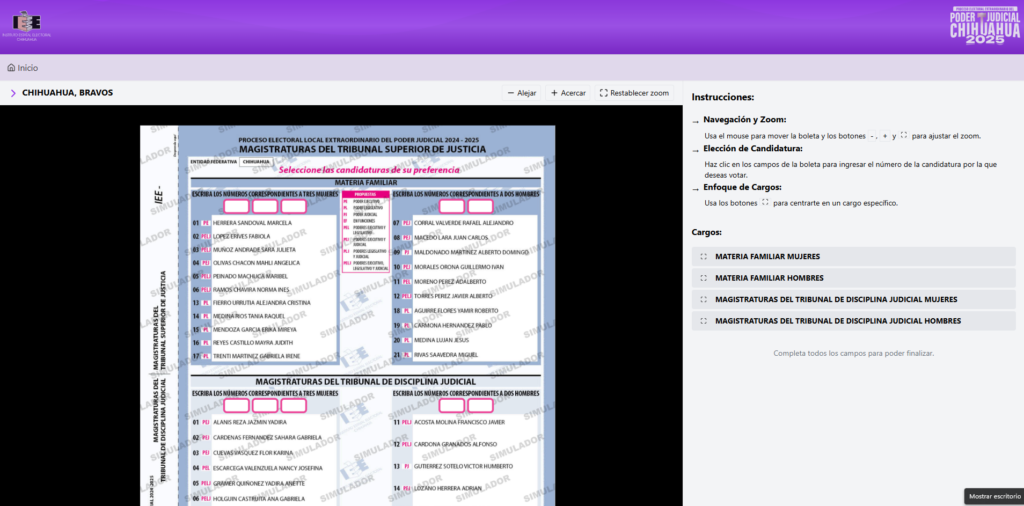Expand the chevron beside CHIHUAHUA, BRAVOS
This screenshot has height=506, width=1024.
13,93
